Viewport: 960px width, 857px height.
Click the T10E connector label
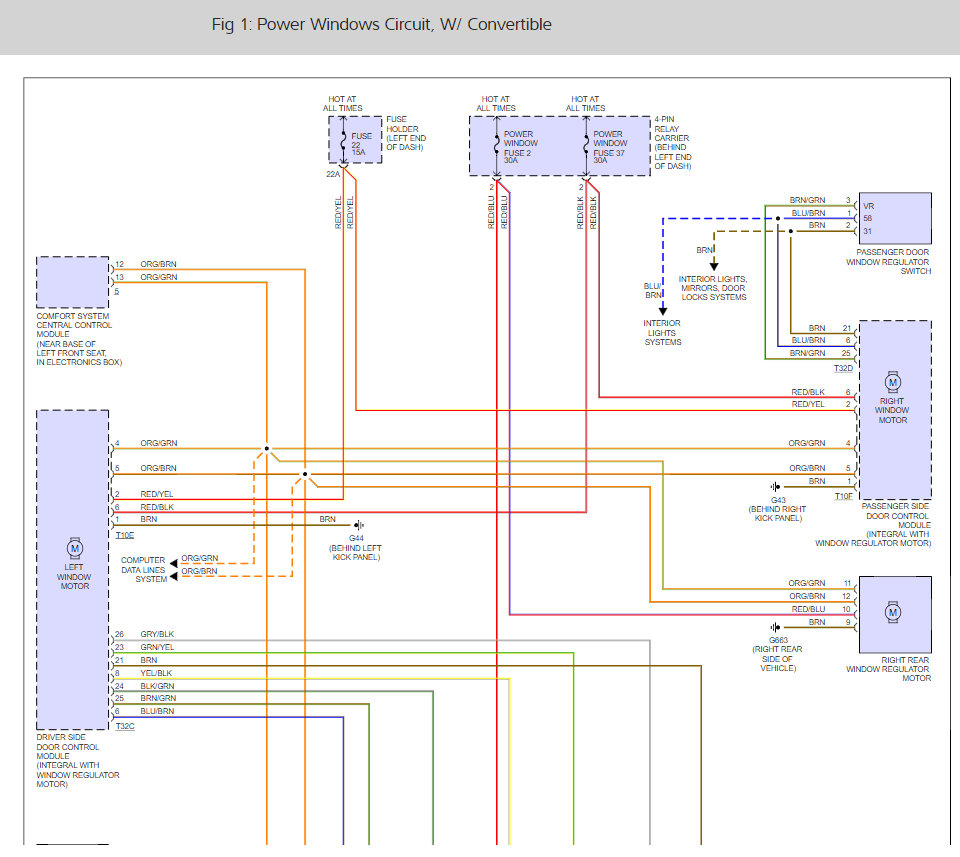pyautogui.click(x=125, y=535)
